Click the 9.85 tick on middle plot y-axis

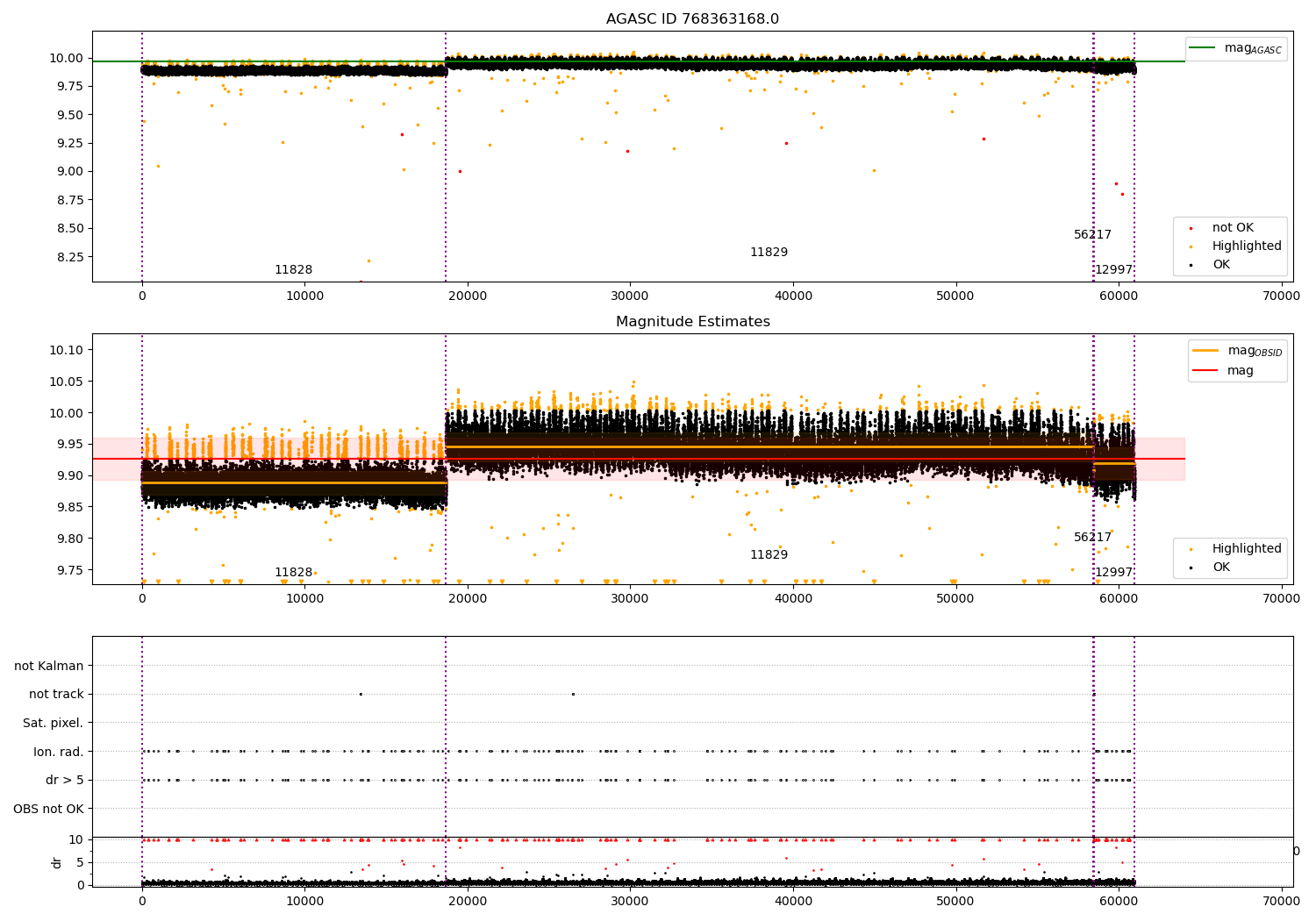pyautogui.click(x=71, y=507)
